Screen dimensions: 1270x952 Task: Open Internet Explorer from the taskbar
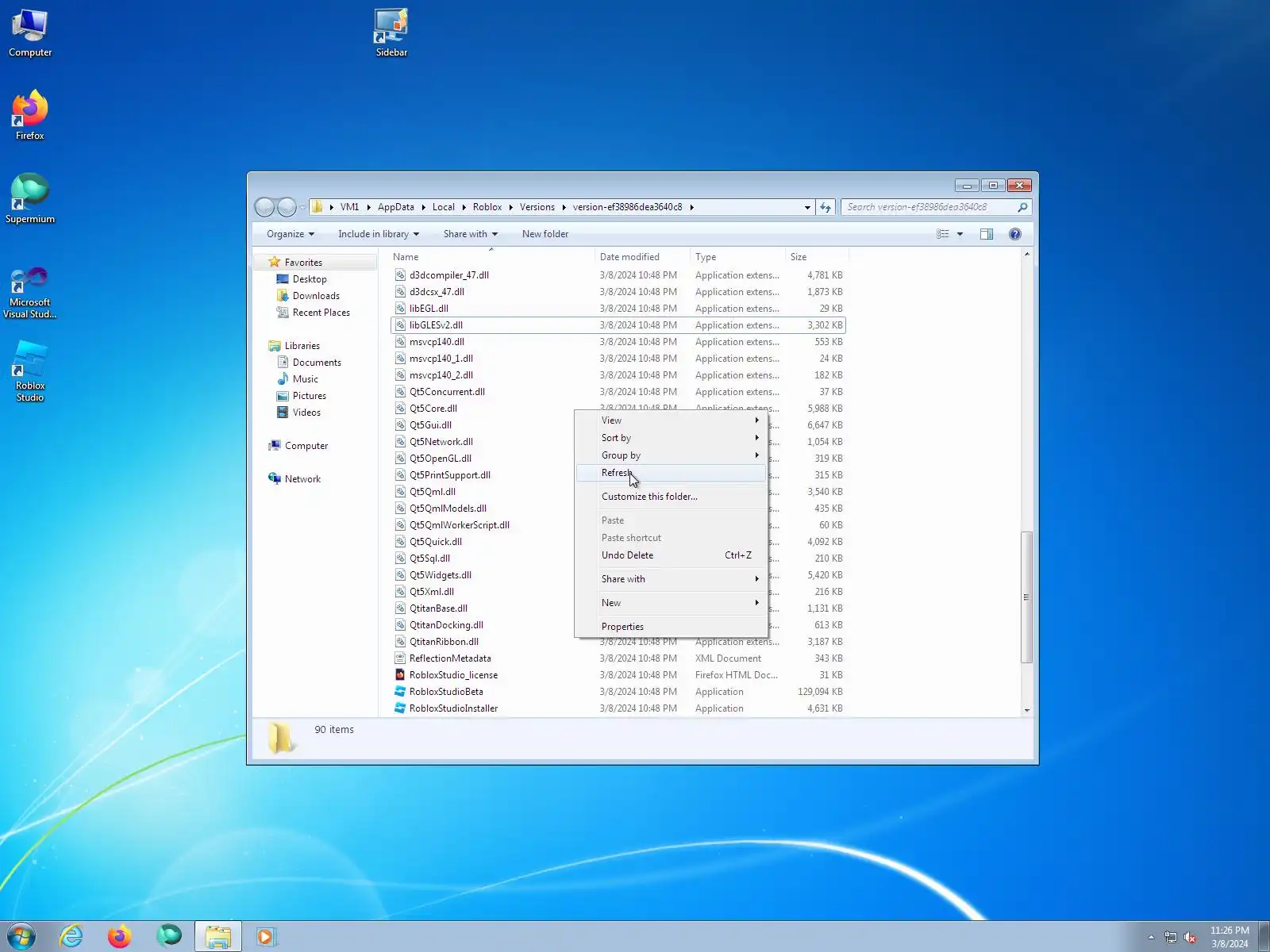pyautogui.click(x=71, y=936)
